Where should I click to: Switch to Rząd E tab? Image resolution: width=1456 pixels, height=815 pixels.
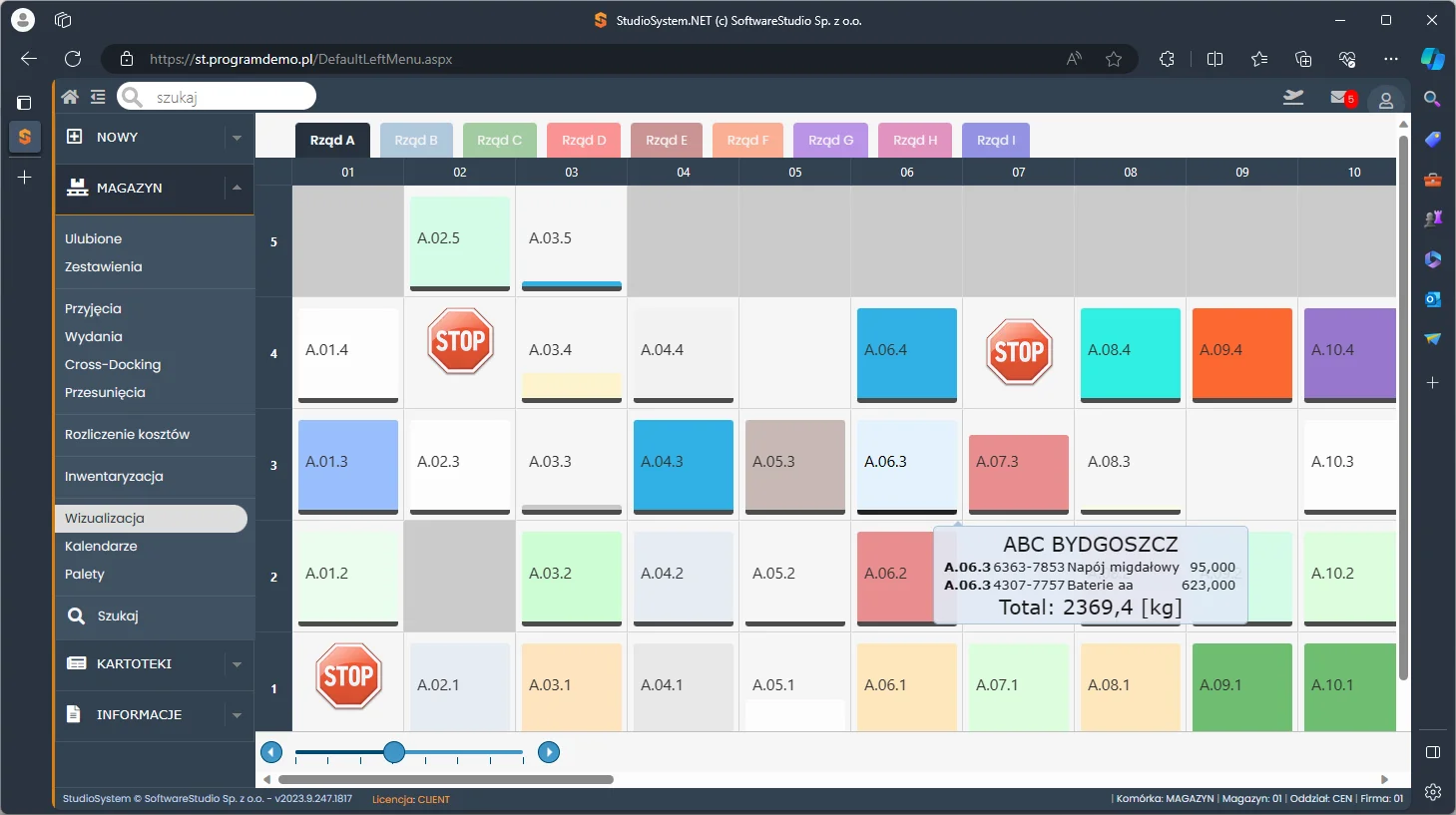(666, 141)
